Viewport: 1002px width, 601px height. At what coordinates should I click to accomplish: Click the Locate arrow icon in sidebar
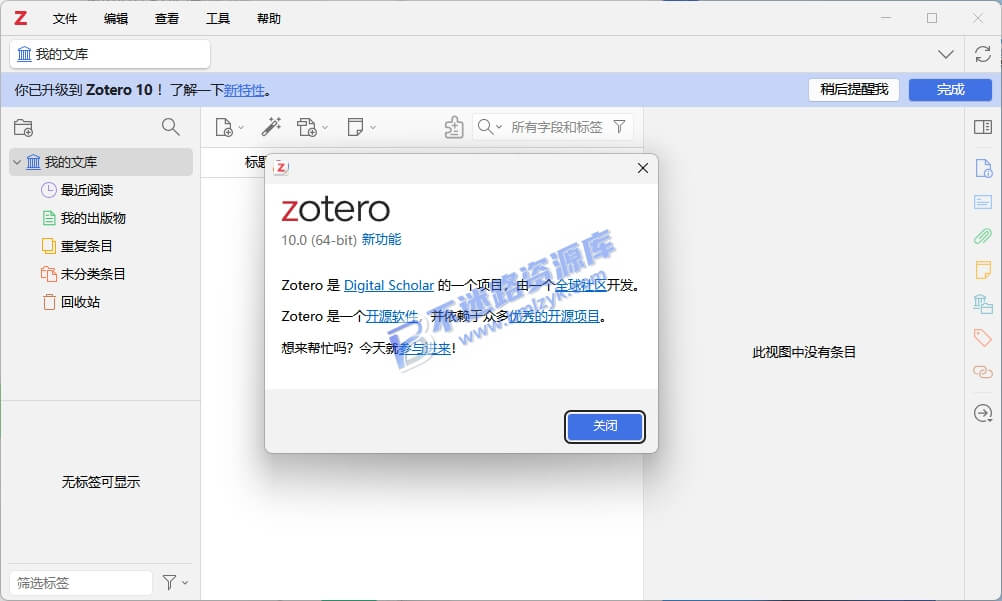[983, 413]
